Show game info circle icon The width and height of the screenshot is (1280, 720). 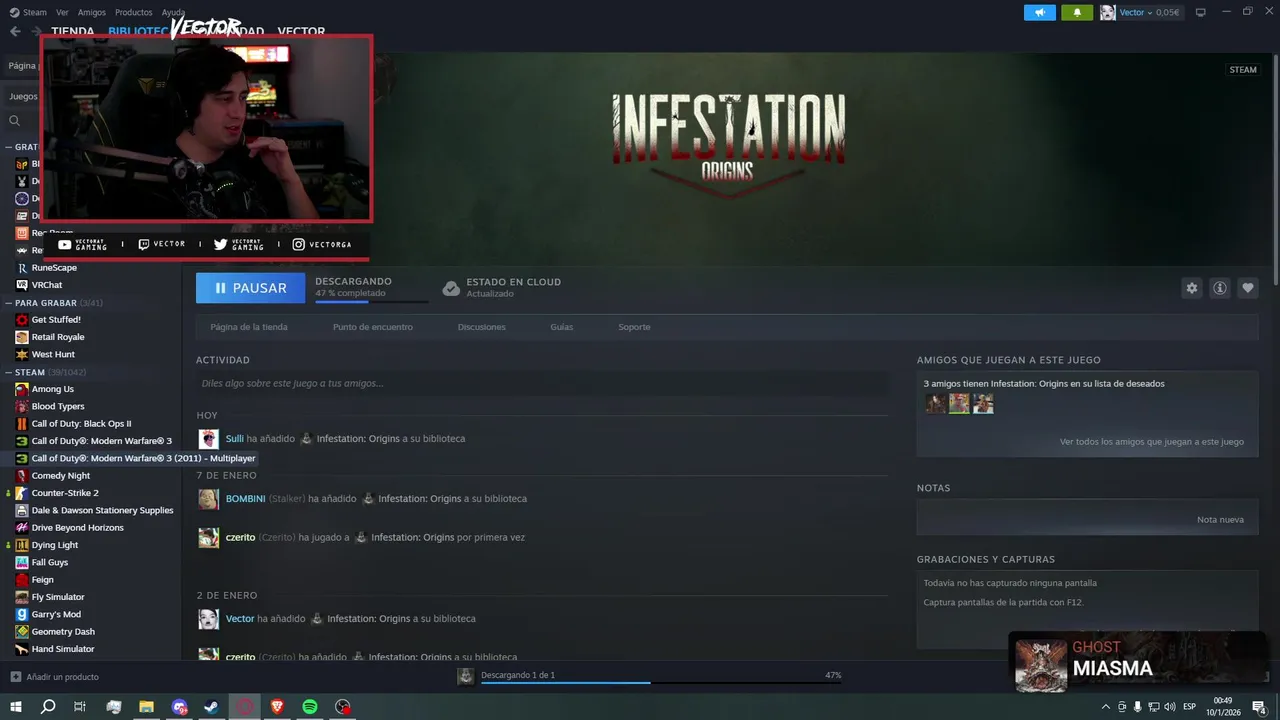point(1220,288)
